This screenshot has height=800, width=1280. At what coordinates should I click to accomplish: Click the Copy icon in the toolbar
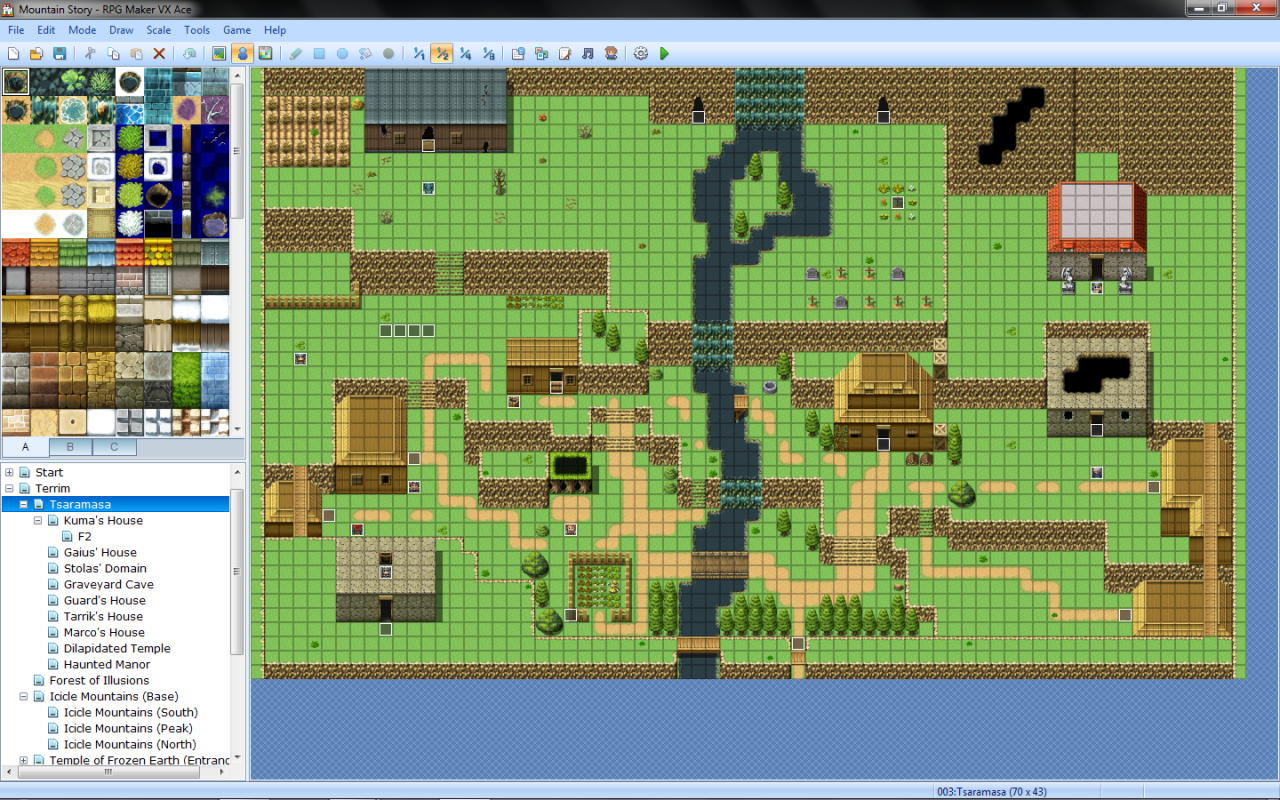point(113,53)
